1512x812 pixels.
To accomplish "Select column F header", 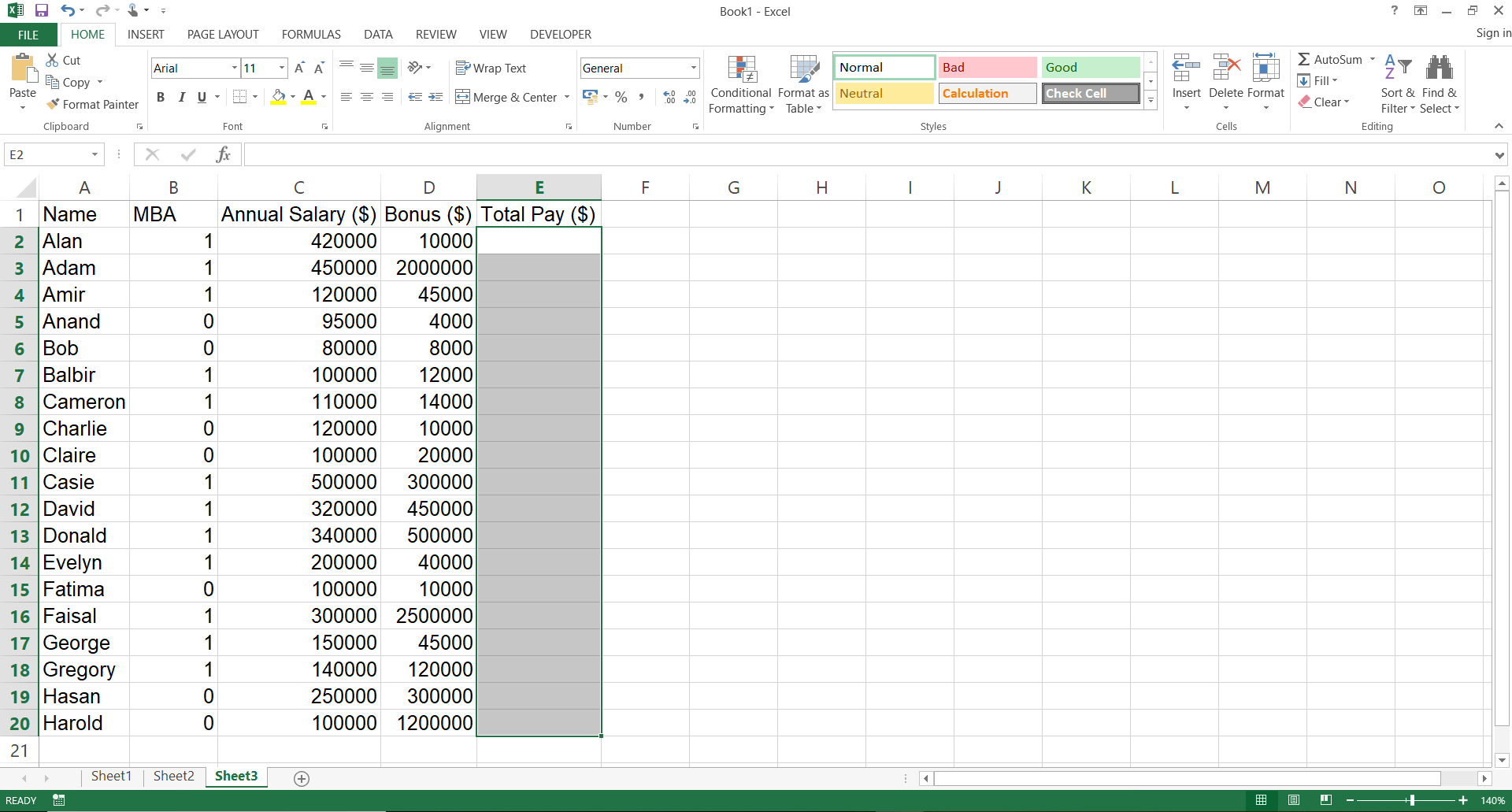I will coord(645,187).
